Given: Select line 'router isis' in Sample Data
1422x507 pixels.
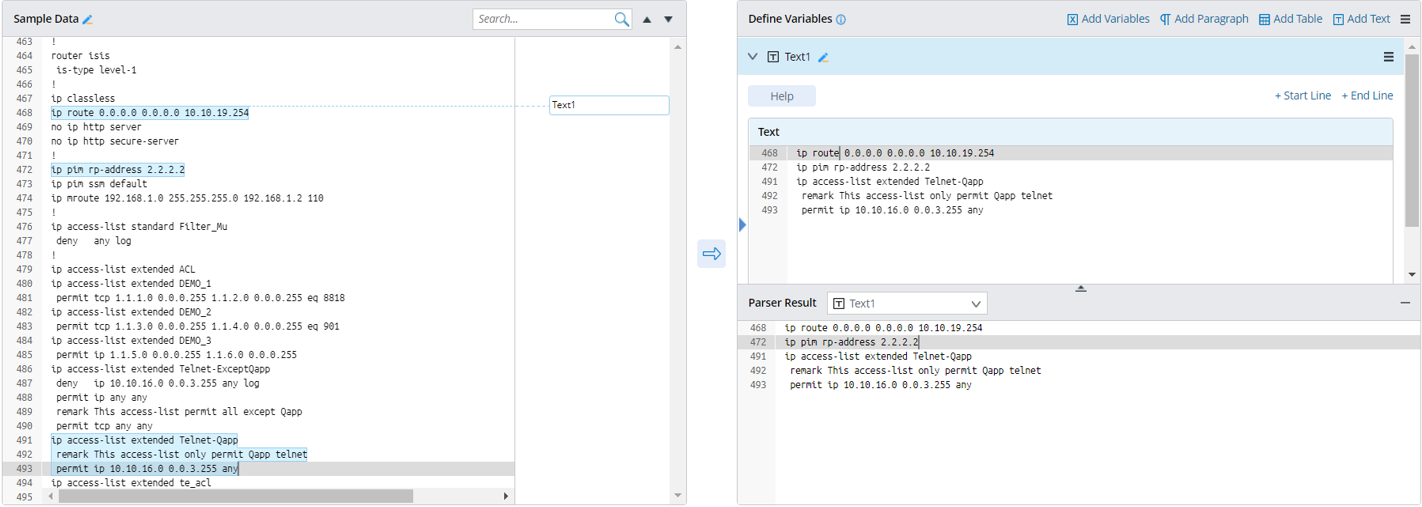Looking at the screenshot, I should [80, 56].
